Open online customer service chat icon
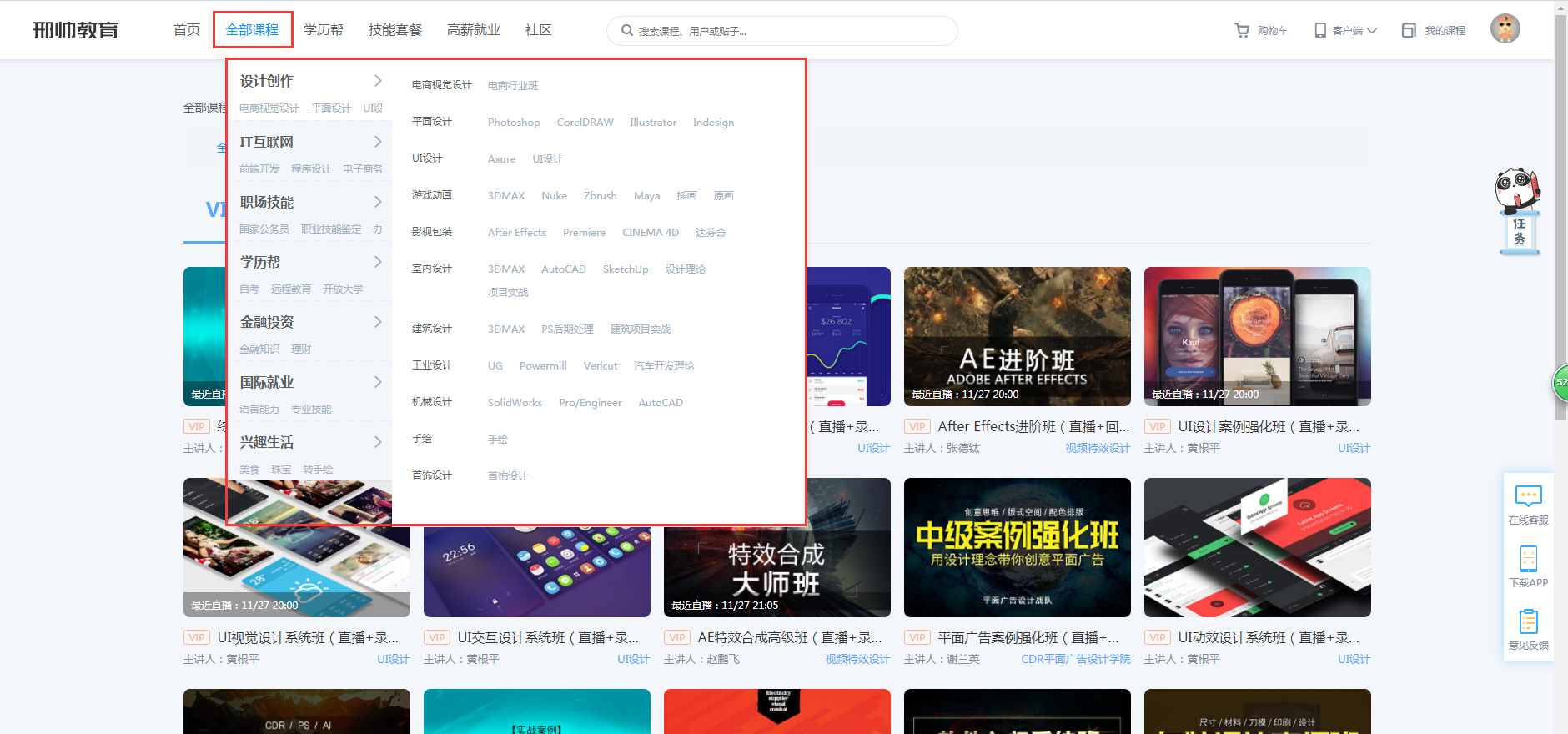Image resolution: width=1568 pixels, height=734 pixels. [1528, 496]
